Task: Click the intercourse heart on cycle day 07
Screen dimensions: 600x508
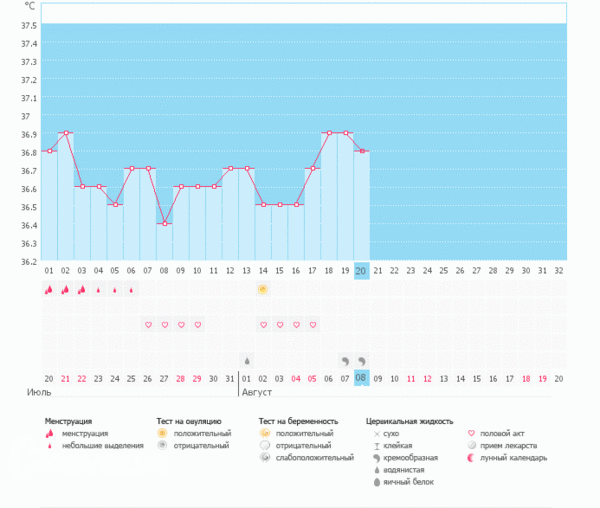Action: 148,325
